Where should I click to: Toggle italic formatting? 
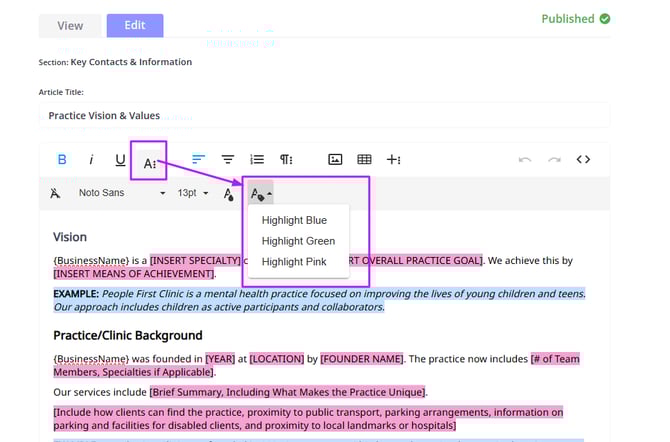(x=91, y=160)
